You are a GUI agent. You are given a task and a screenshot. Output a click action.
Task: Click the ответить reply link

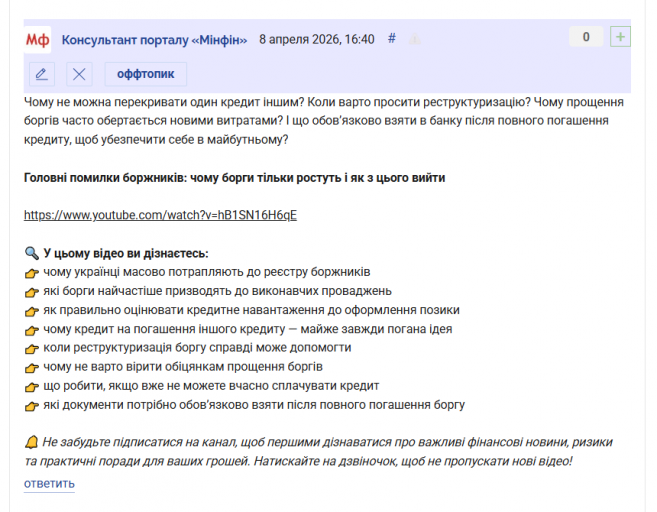coord(49,484)
